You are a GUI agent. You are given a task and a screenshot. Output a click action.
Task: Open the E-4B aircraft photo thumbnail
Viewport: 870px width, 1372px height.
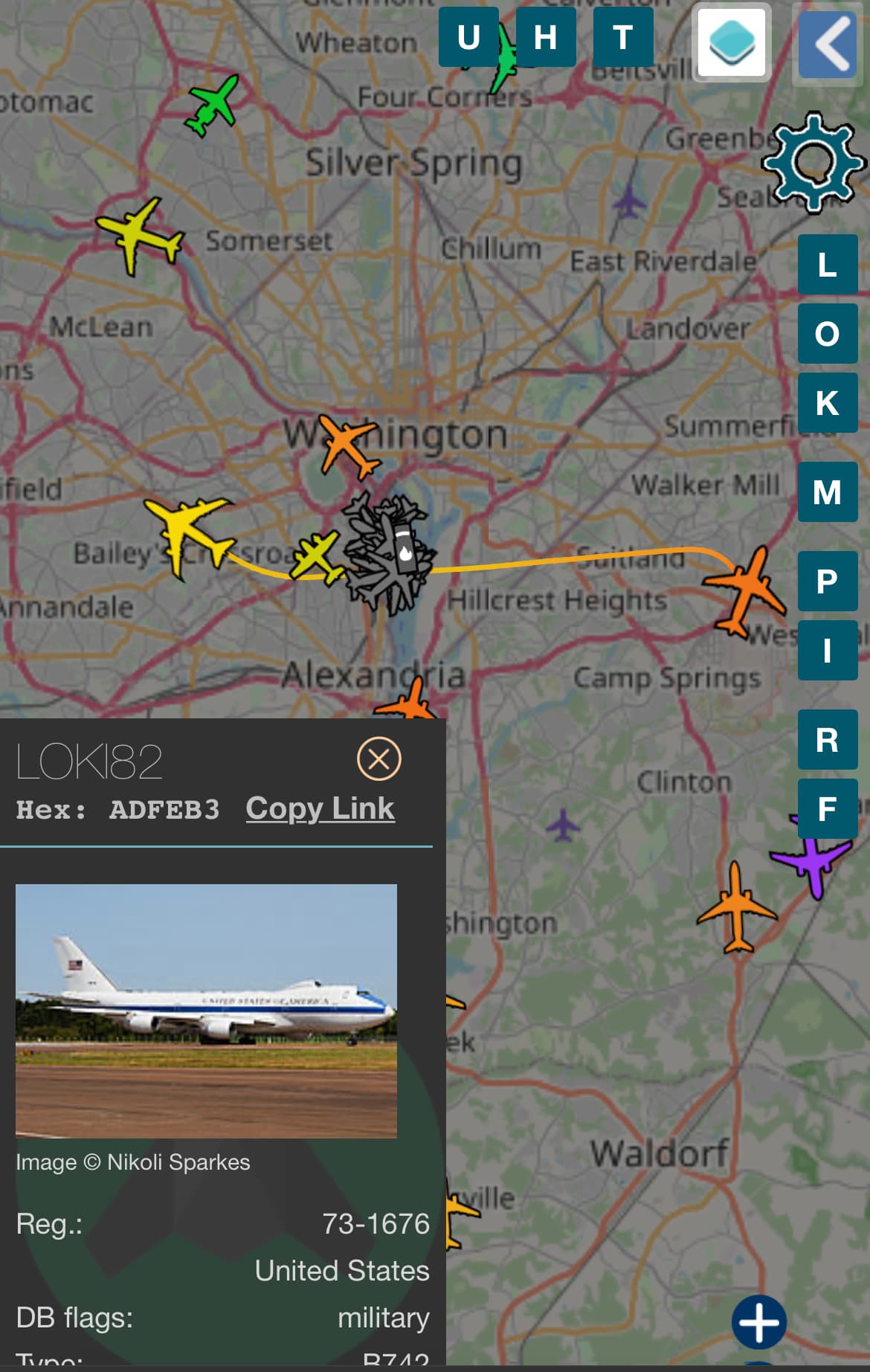(206, 1011)
